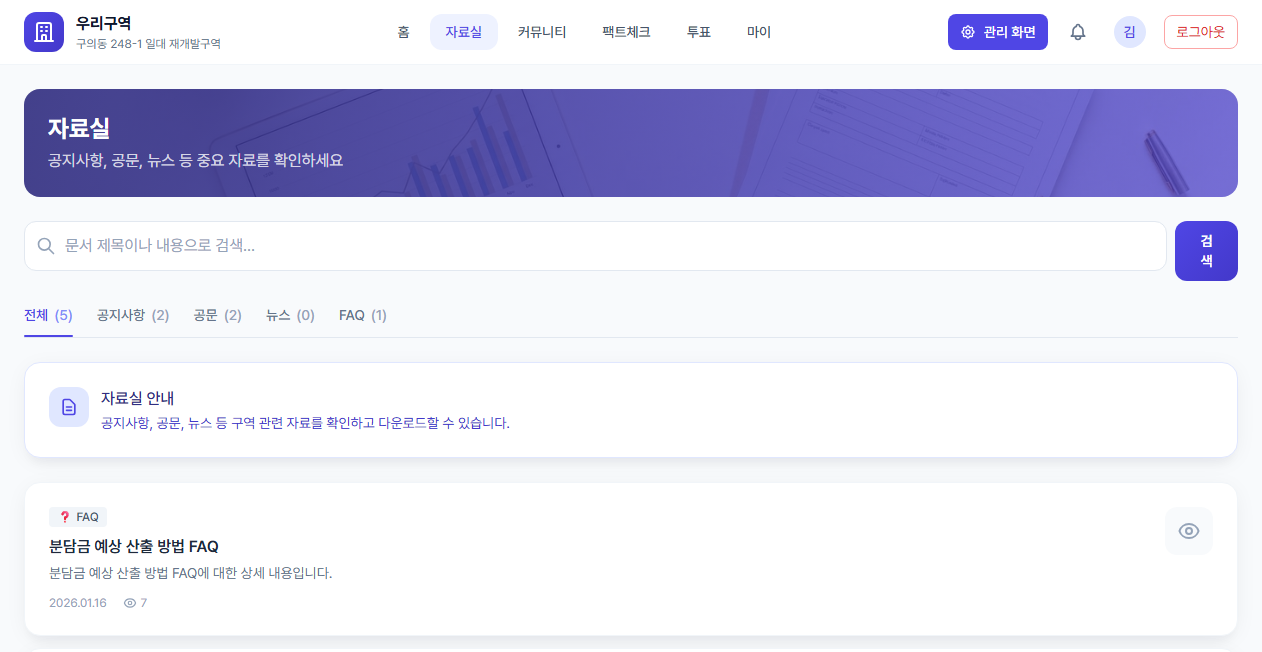This screenshot has width=1262, height=652.
Task: Open 관리 화면 button
Action: (x=998, y=32)
